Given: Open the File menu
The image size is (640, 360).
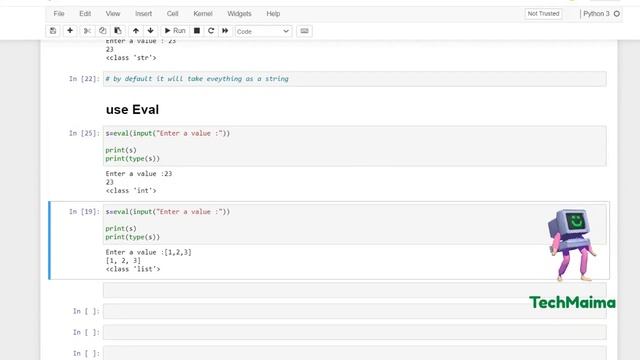Looking at the screenshot, I should (59, 13).
